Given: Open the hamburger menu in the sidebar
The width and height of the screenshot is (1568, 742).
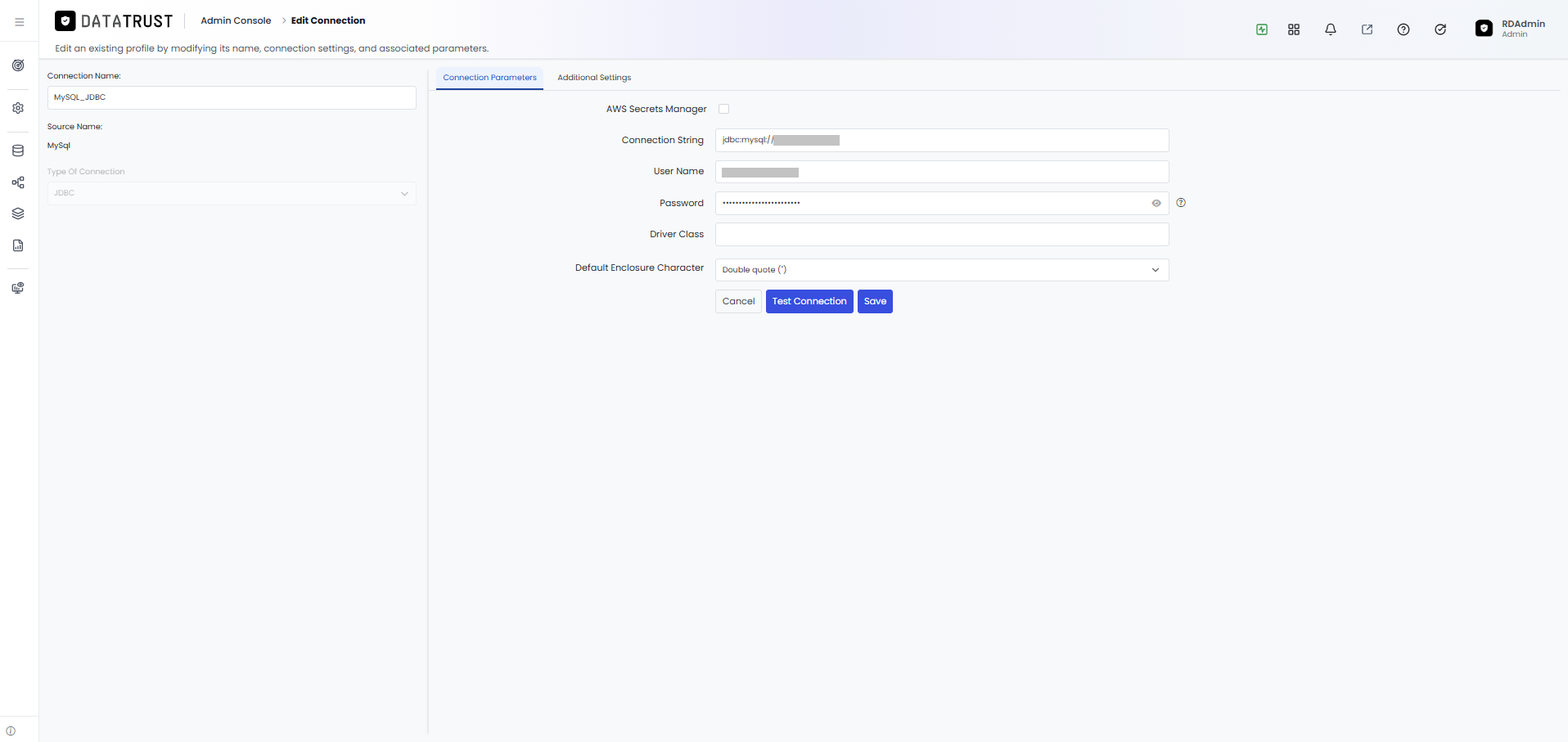Looking at the screenshot, I should (20, 22).
